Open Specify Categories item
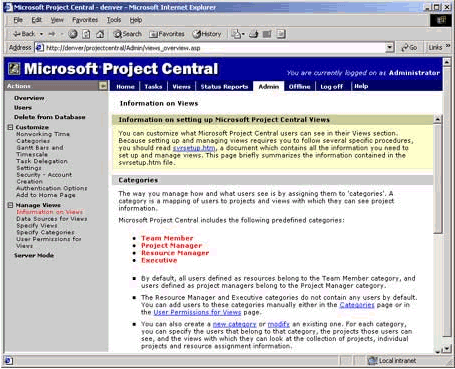This screenshot has height=369, width=455. 45,232
